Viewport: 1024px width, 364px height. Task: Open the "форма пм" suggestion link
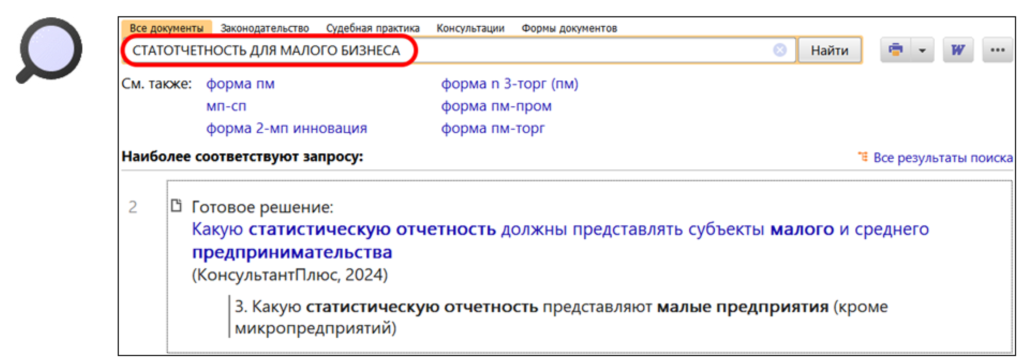240,84
